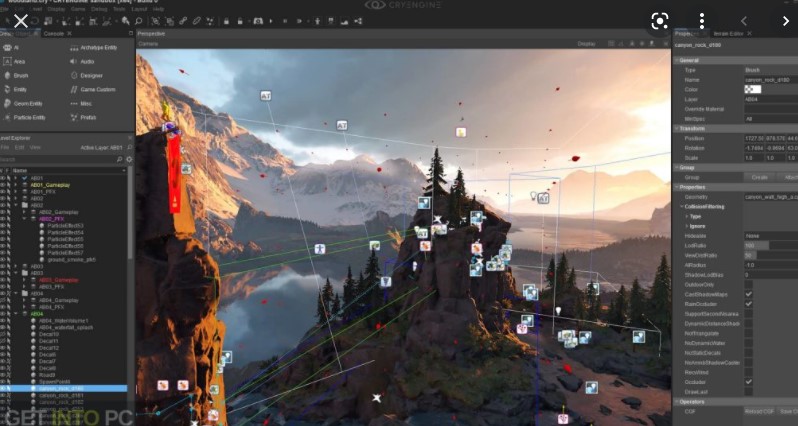Expand the Type sub-property

[x=687, y=216]
